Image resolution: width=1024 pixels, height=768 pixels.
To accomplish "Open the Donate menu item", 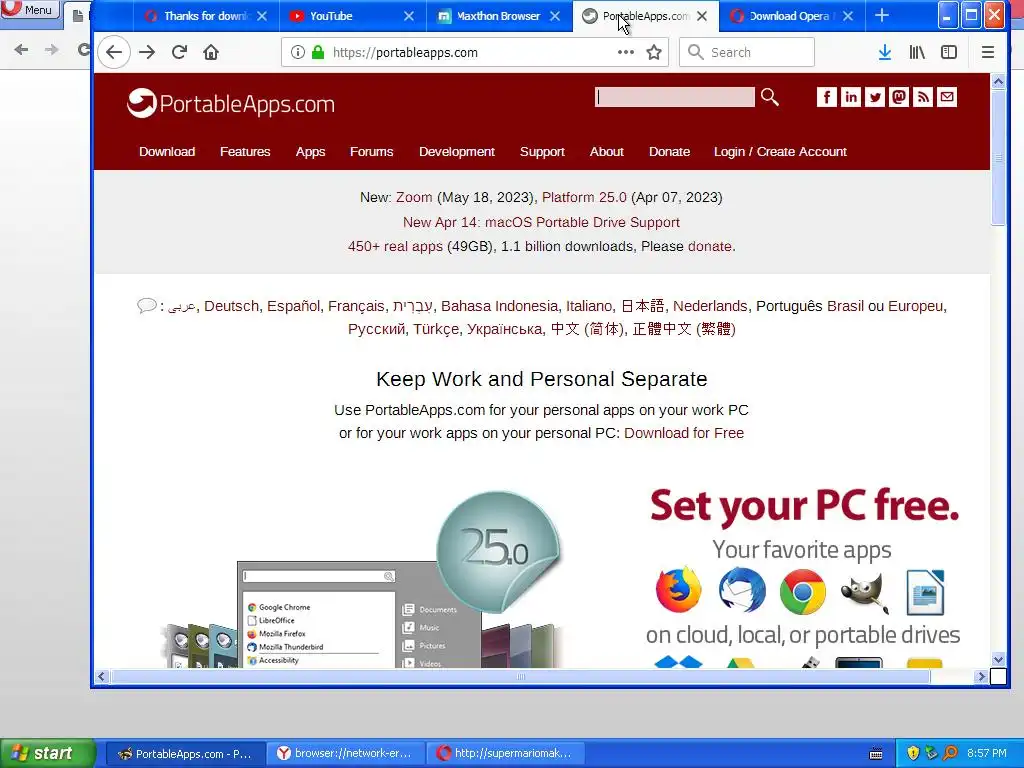I will (669, 152).
